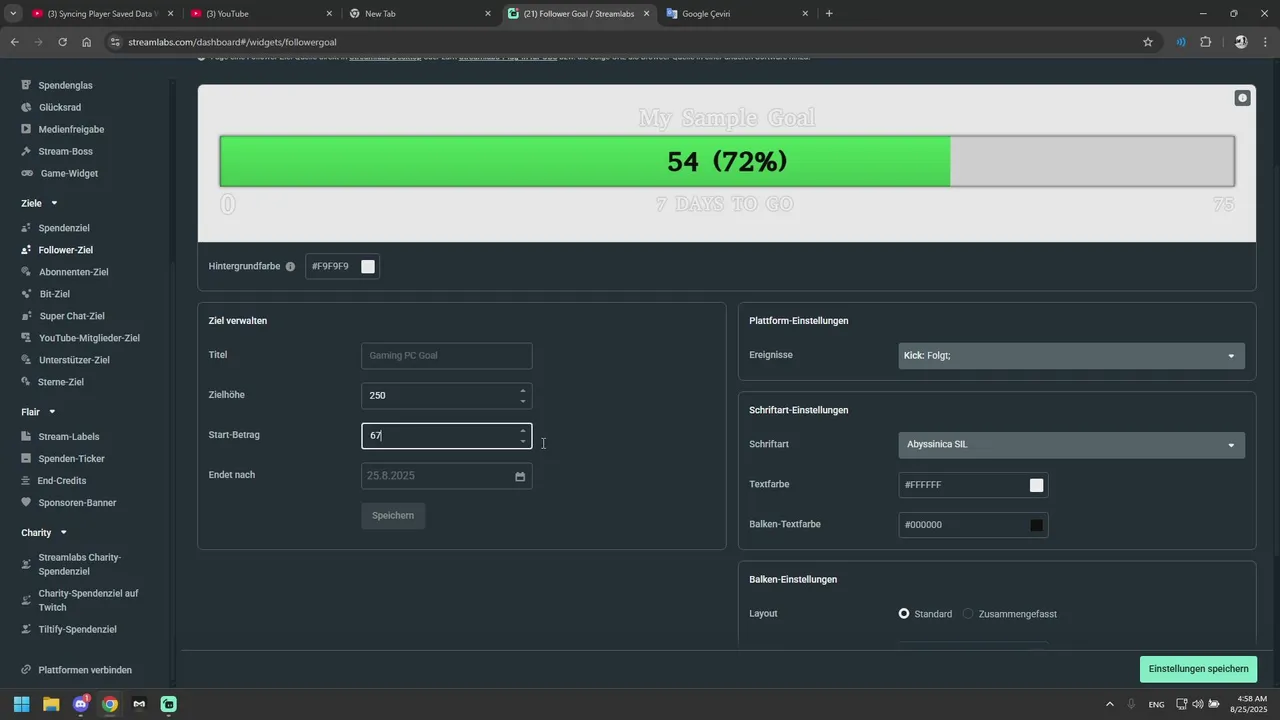Screen dimensions: 1280x720
Task: Open Sterne-Ziel sidebar entry
Action: [62, 382]
